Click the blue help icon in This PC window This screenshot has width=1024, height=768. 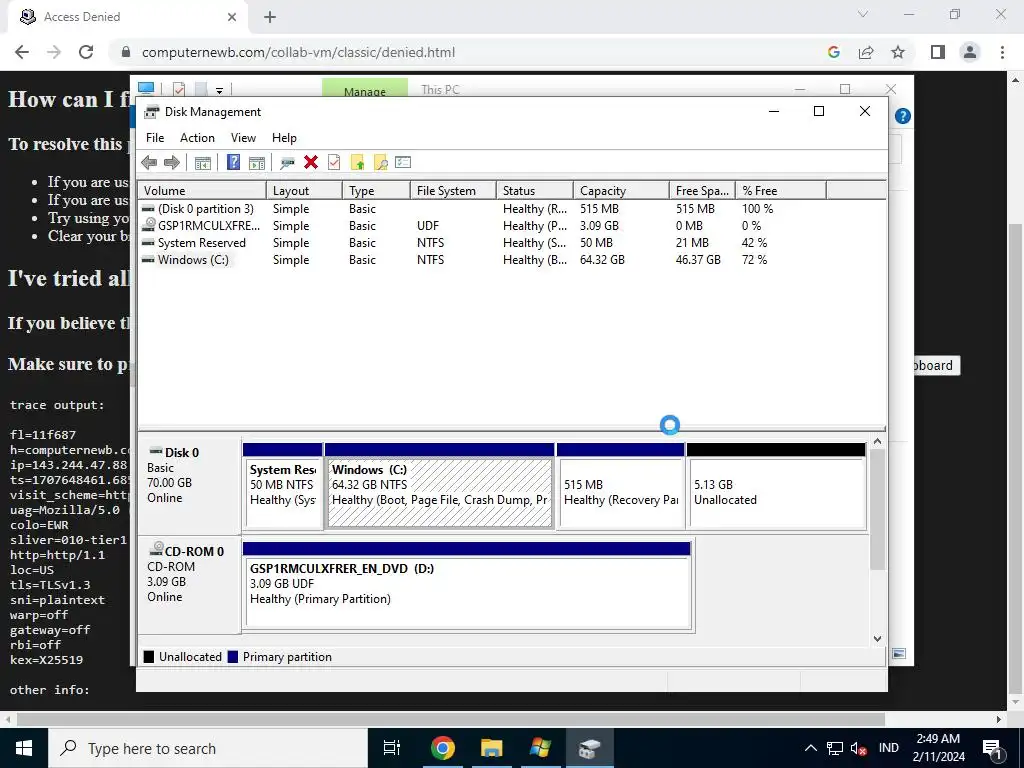(903, 116)
